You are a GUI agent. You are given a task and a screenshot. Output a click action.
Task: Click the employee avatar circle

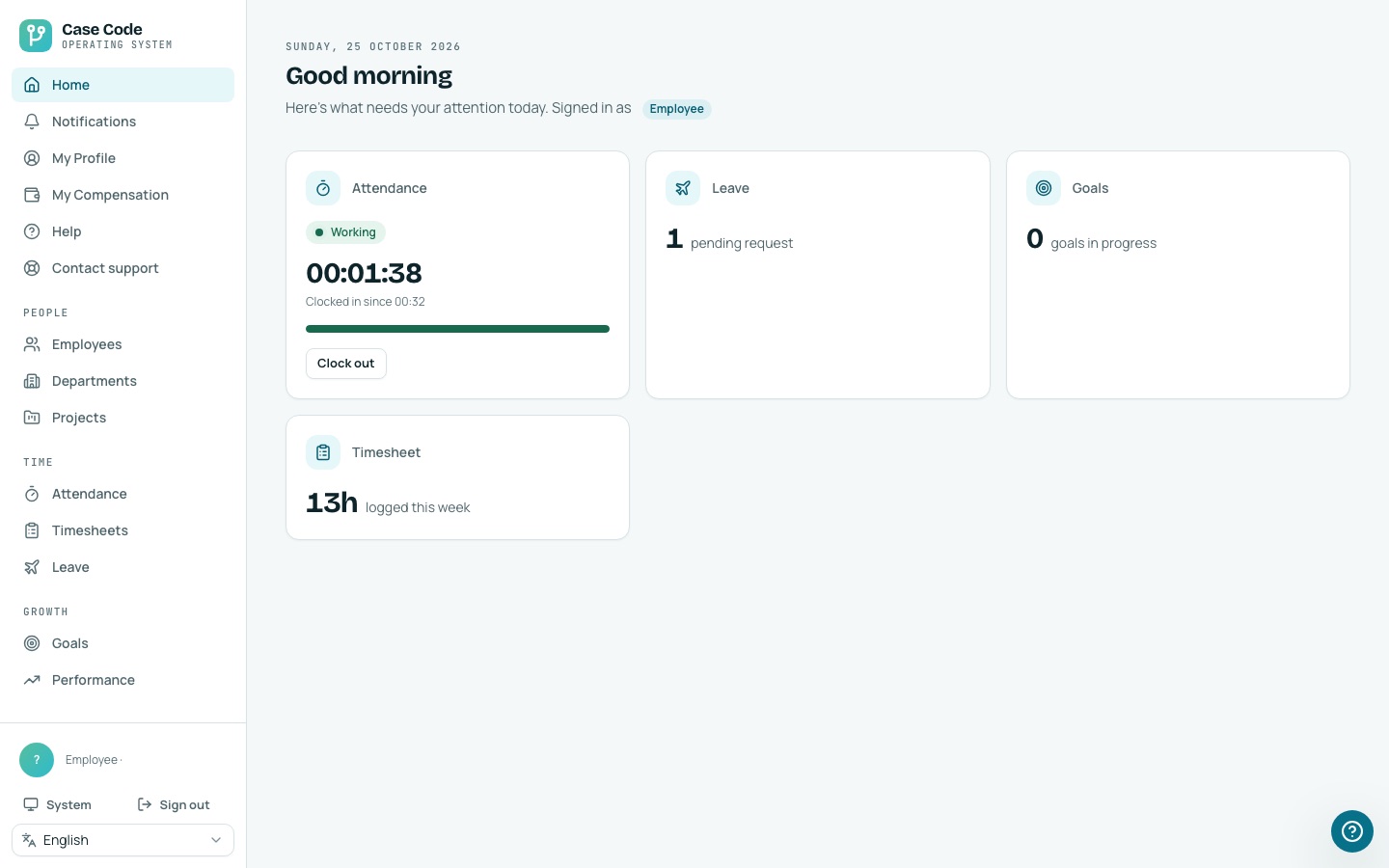click(37, 760)
